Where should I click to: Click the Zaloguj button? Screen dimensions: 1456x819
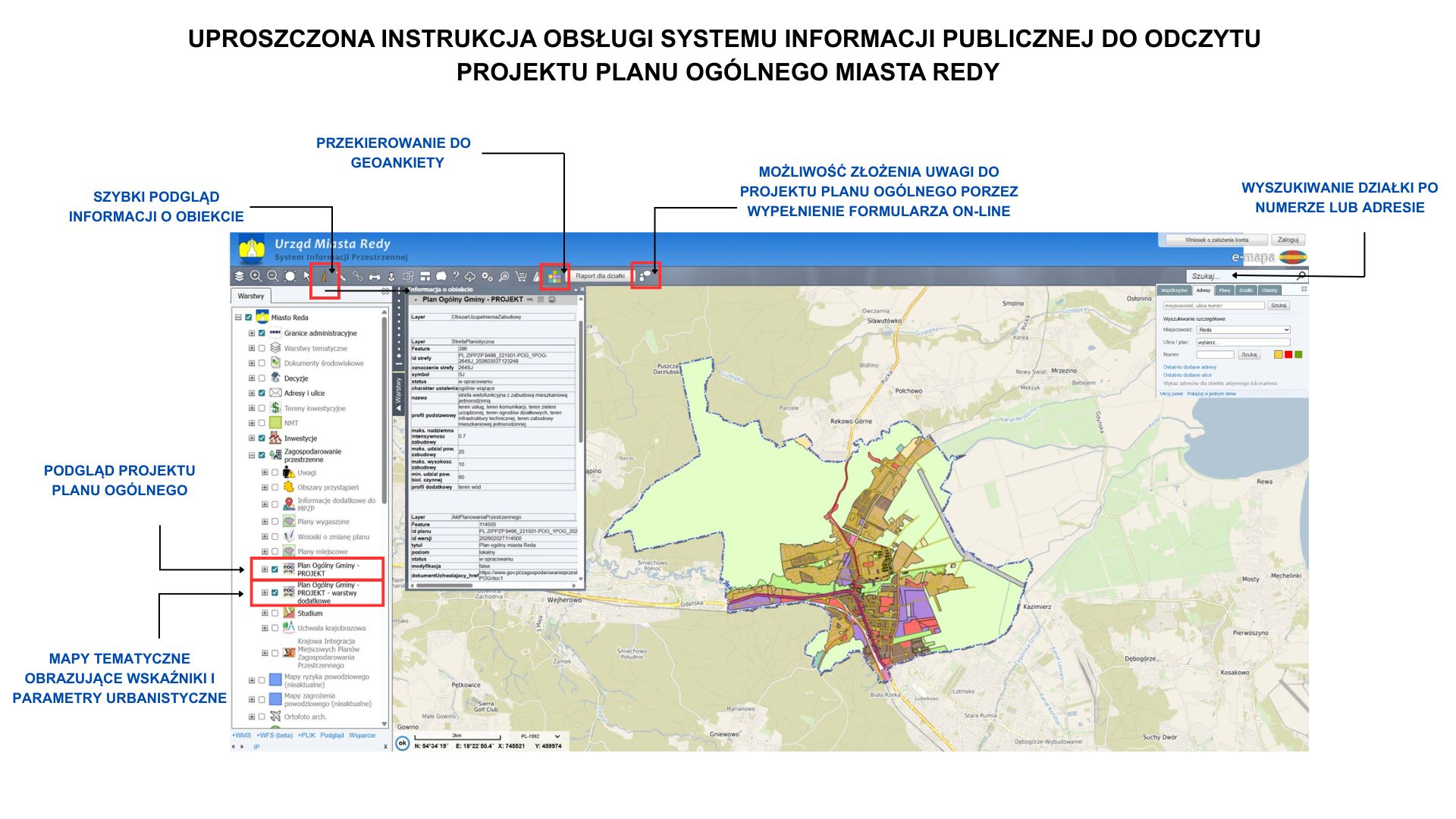point(1288,240)
